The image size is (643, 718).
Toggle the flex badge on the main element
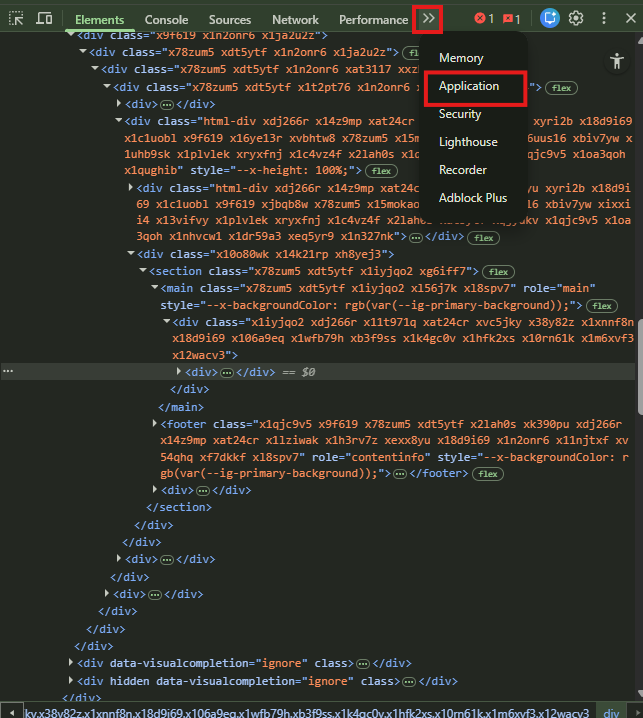click(x=602, y=306)
